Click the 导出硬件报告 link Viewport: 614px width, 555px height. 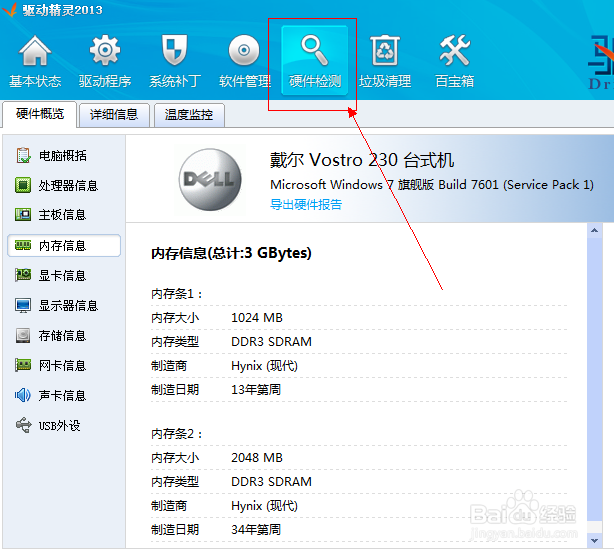click(x=306, y=204)
